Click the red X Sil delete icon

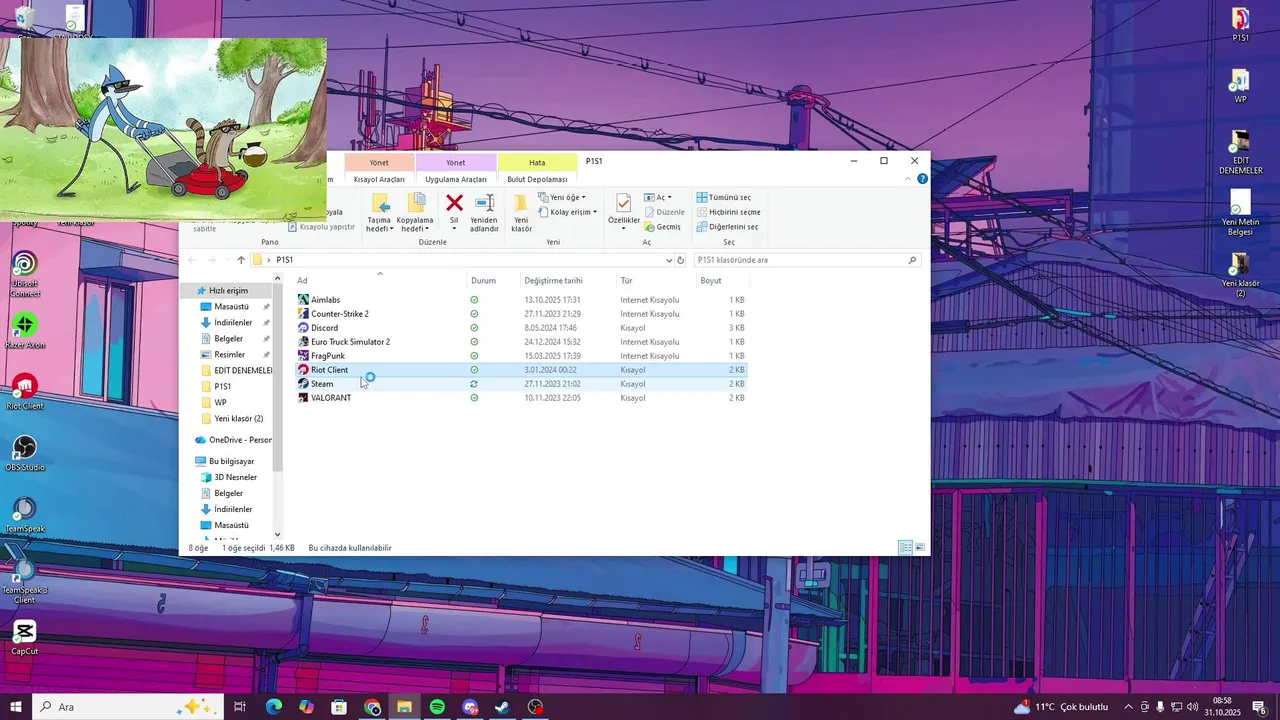454,203
